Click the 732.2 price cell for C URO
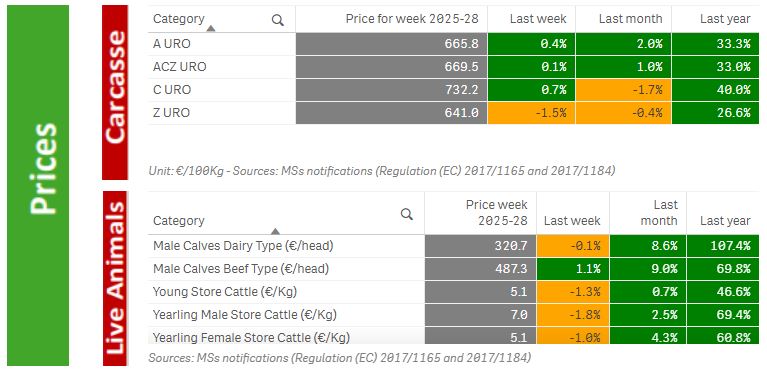The width and height of the screenshot is (767, 371). pyautogui.click(x=391, y=90)
